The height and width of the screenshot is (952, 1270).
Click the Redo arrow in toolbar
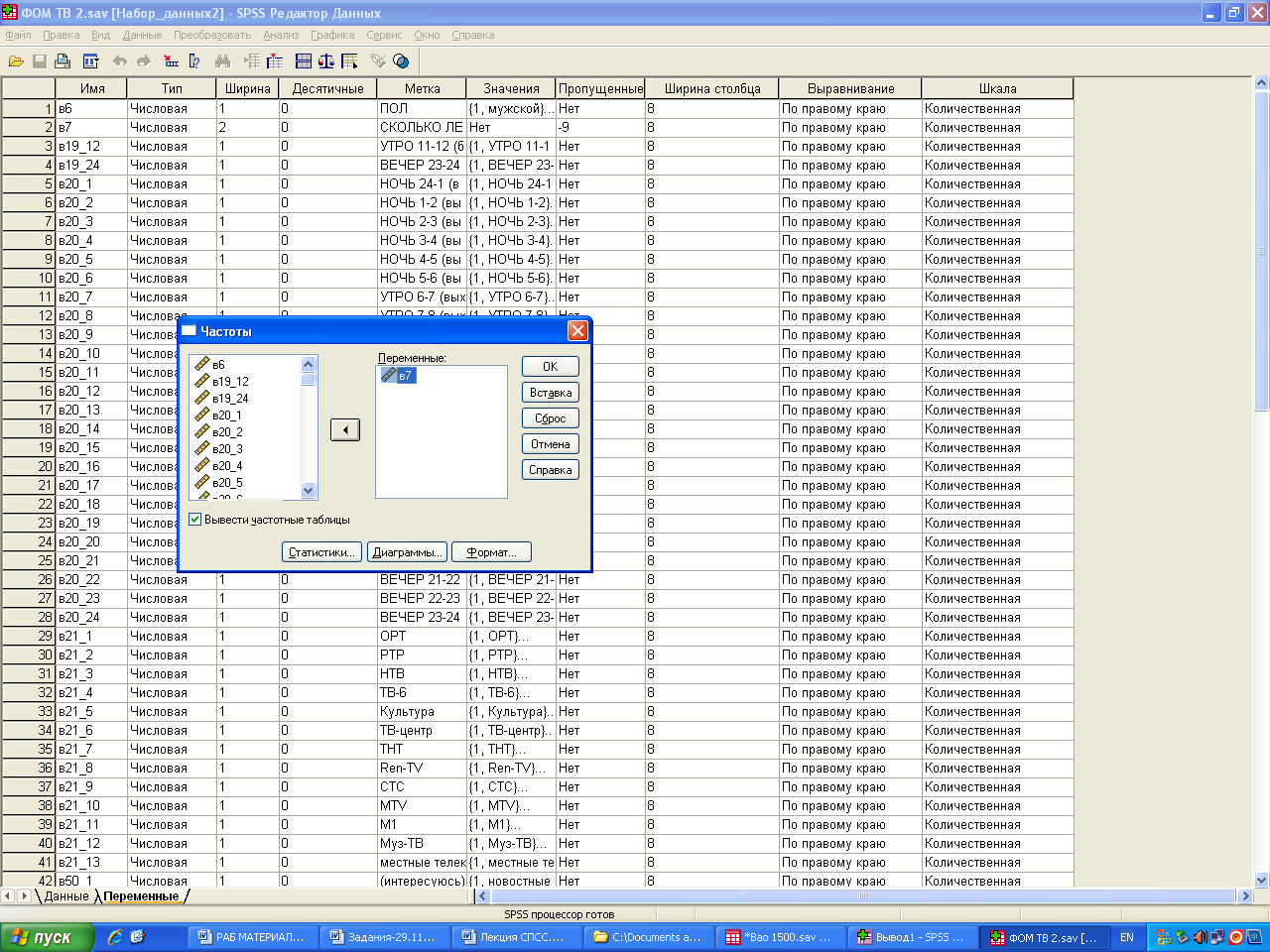click(144, 61)
